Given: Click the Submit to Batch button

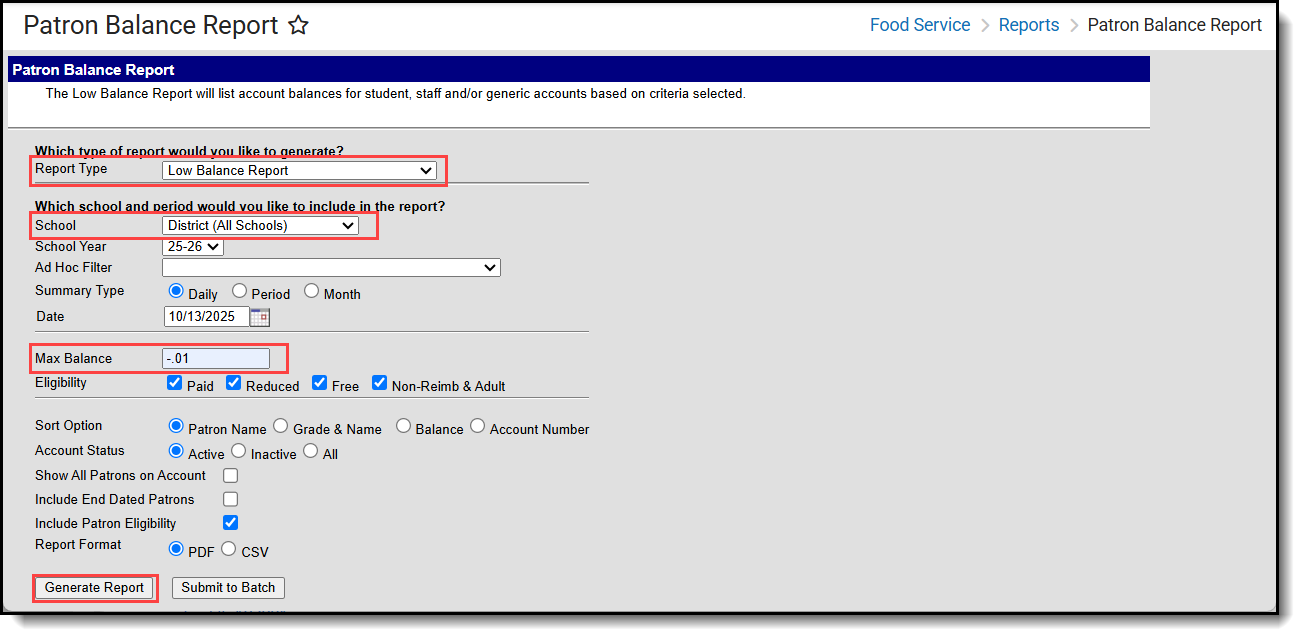Looking at the screenshot, I should click(x=228, y=588).
